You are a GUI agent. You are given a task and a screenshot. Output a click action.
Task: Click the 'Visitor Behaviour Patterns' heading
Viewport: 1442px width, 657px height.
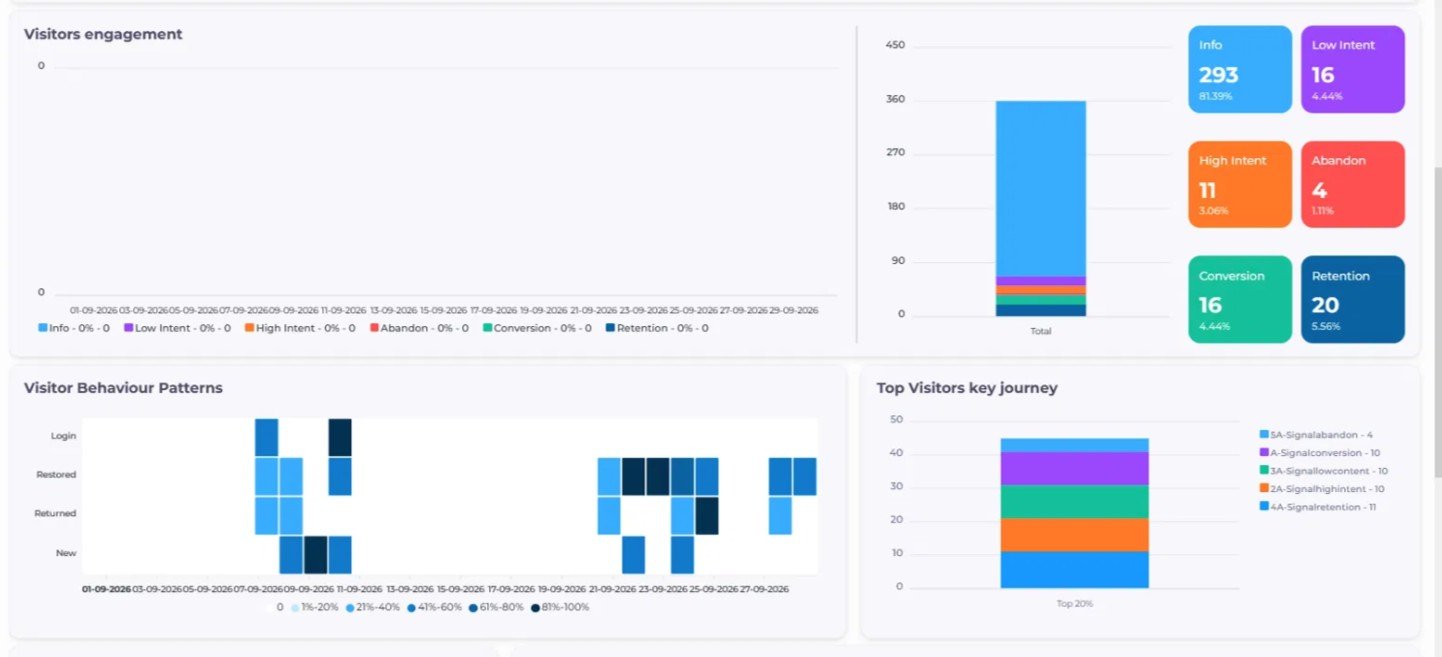(123, 388)
